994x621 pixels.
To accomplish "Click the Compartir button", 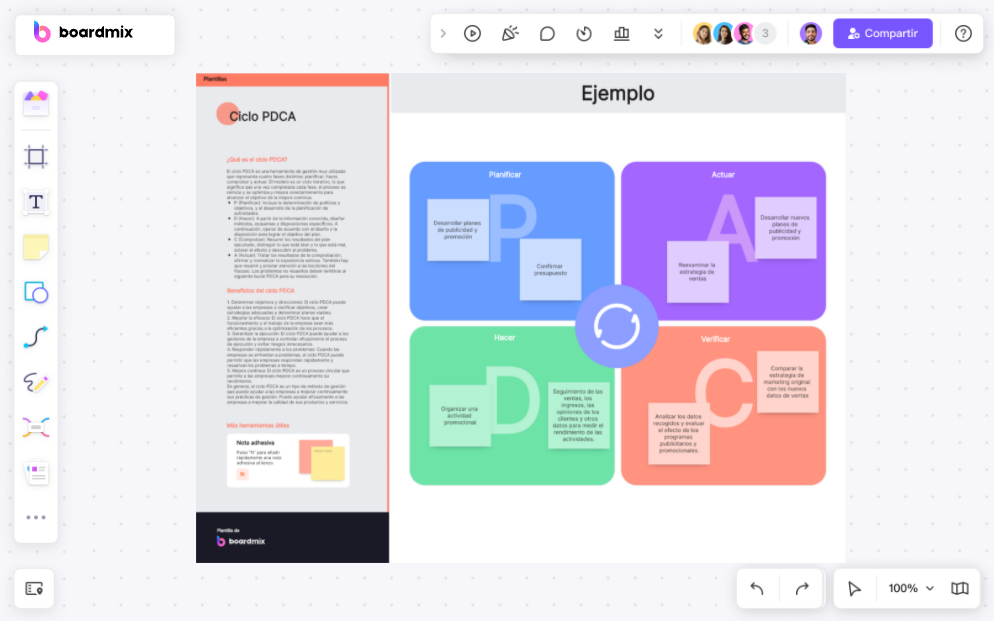I will click(882, 34).
